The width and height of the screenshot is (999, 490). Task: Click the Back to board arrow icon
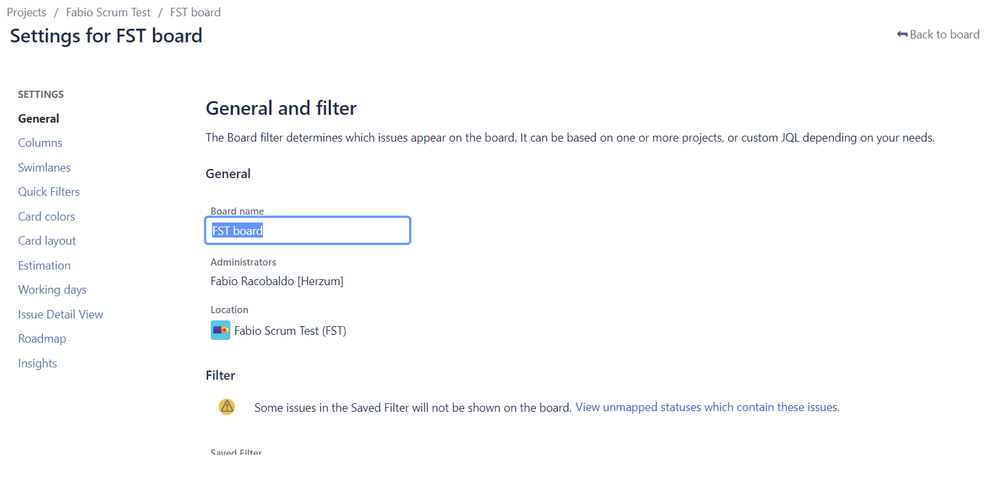pos(902,34)
